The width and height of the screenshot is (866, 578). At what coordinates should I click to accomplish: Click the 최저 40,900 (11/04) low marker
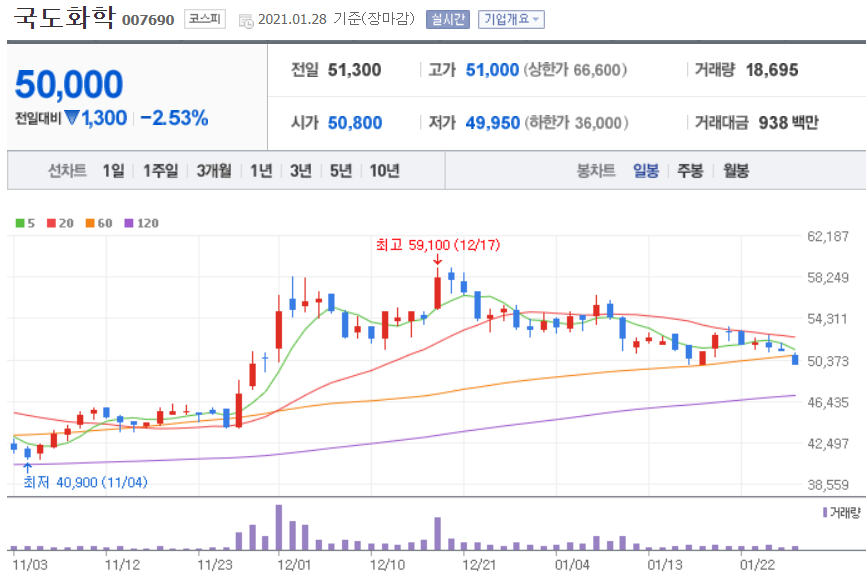86,482
